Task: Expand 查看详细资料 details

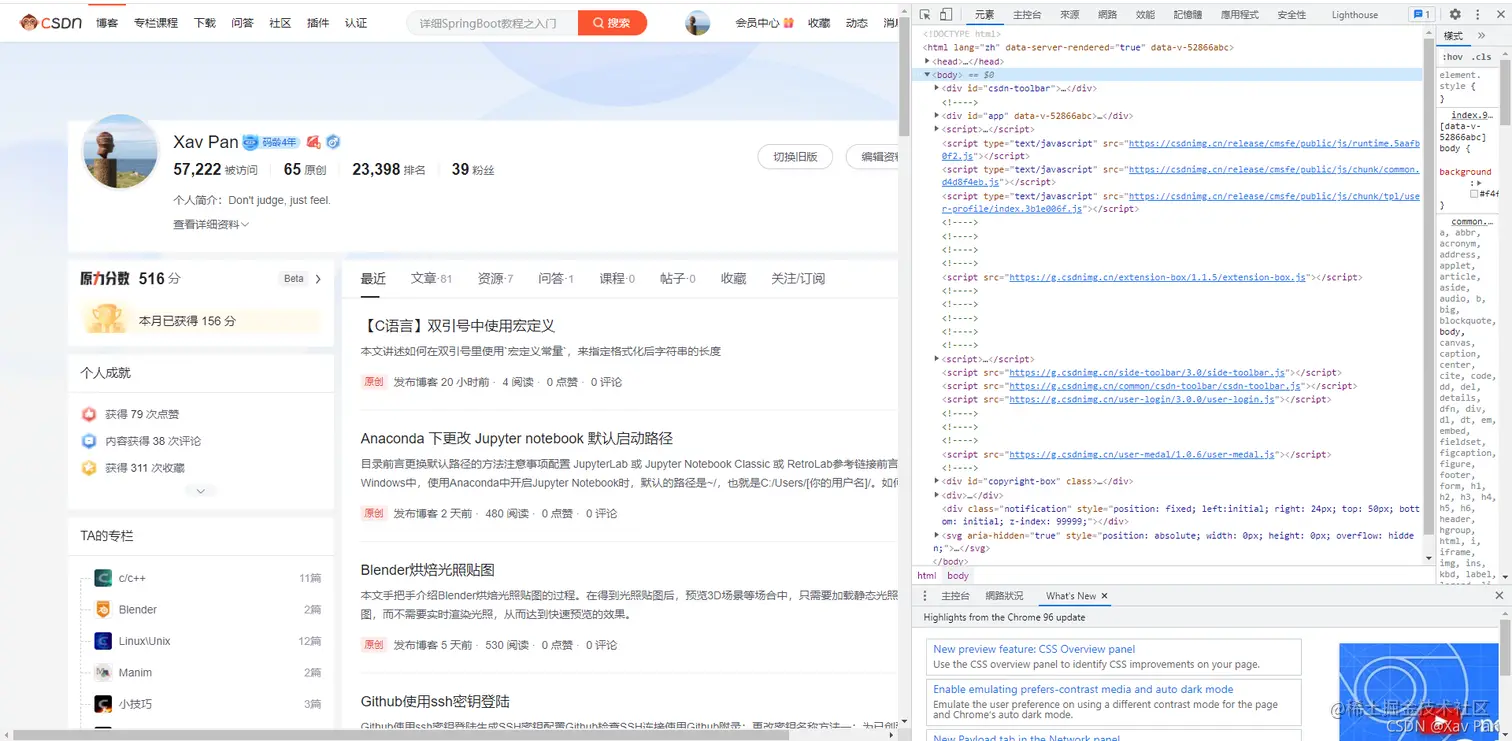Action: click(211, 225)
